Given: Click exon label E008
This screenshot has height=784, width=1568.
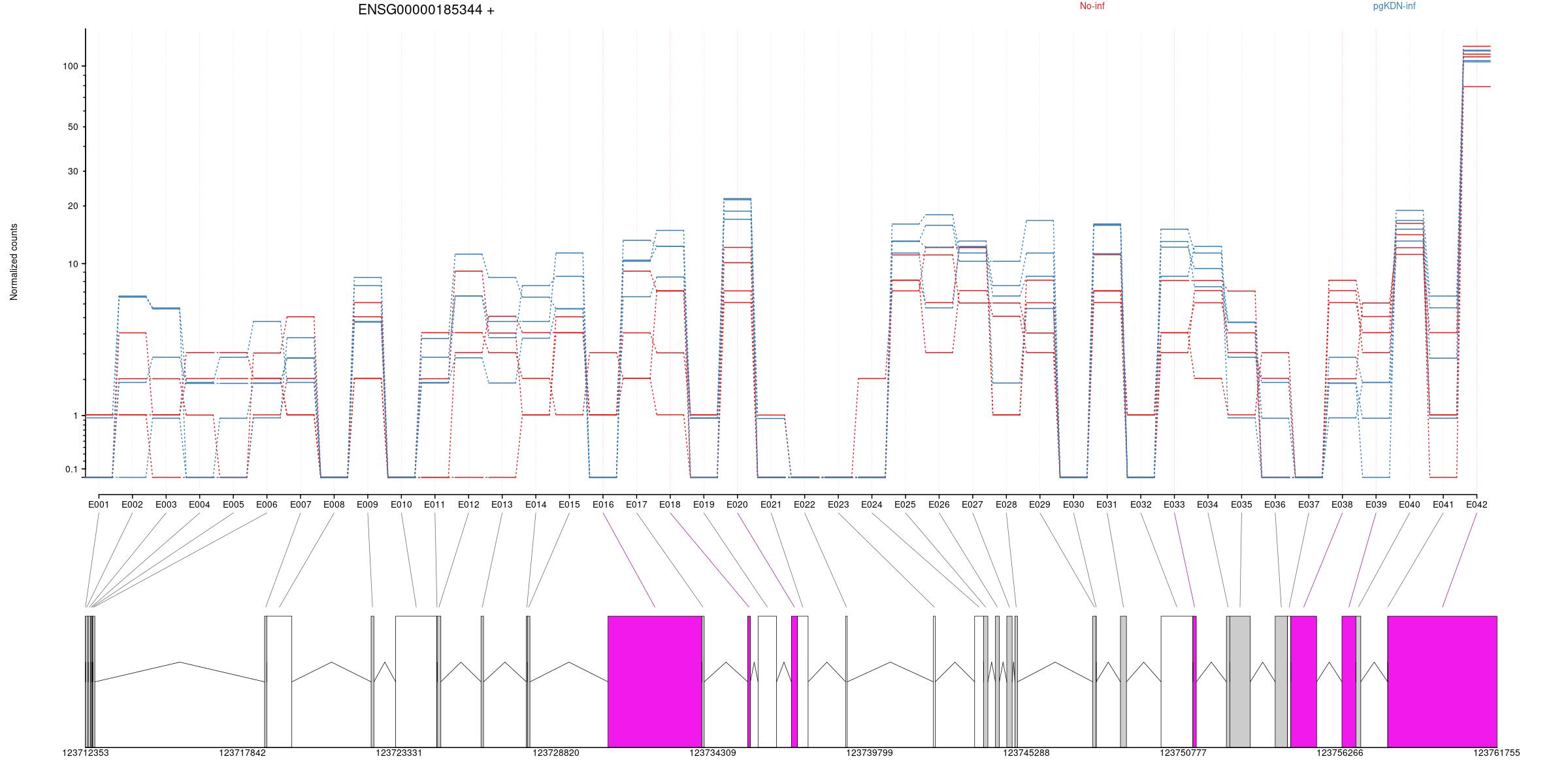Looking at the screenshot, I should tap(334, 504).
